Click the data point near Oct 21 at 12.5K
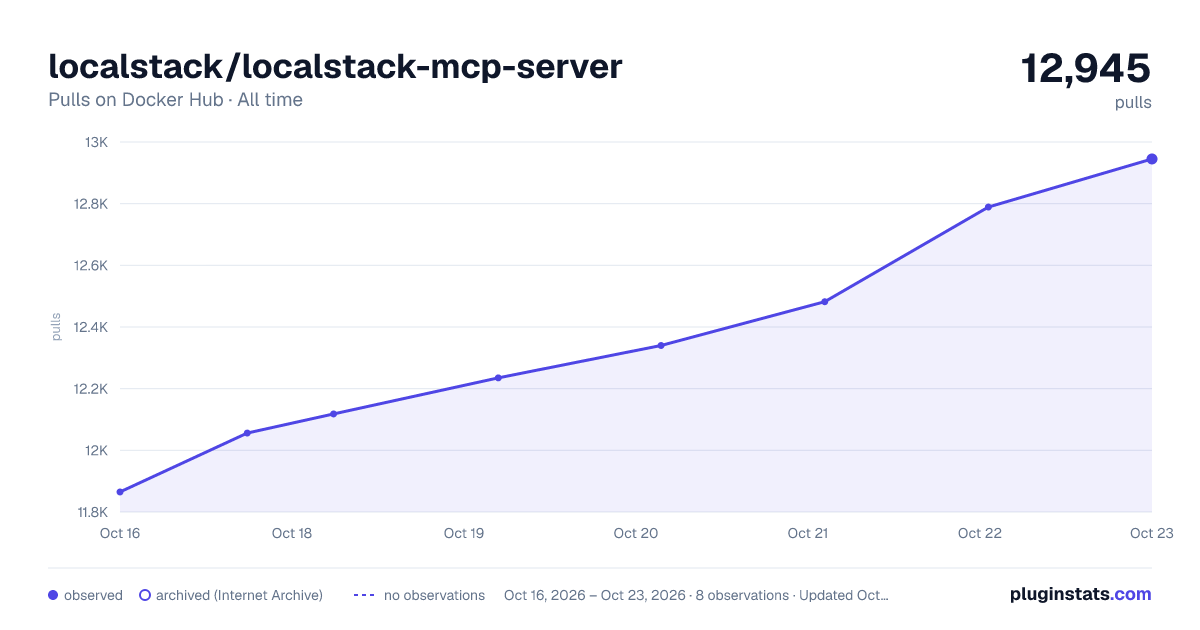Screen dimensions: 1200x630 click(825, 301)
